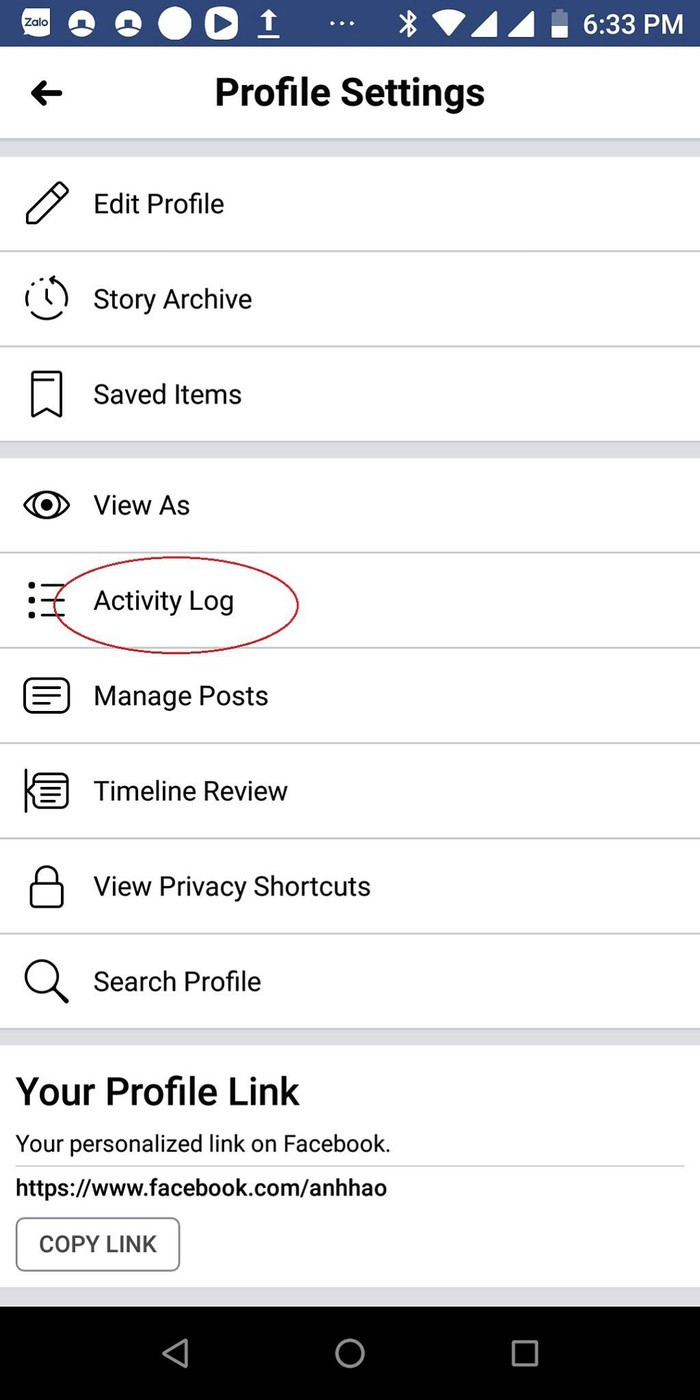The width and height of the screenshot is (700, 1400).
Task: Open the Activity Log menu item
Action: (164, 601)
